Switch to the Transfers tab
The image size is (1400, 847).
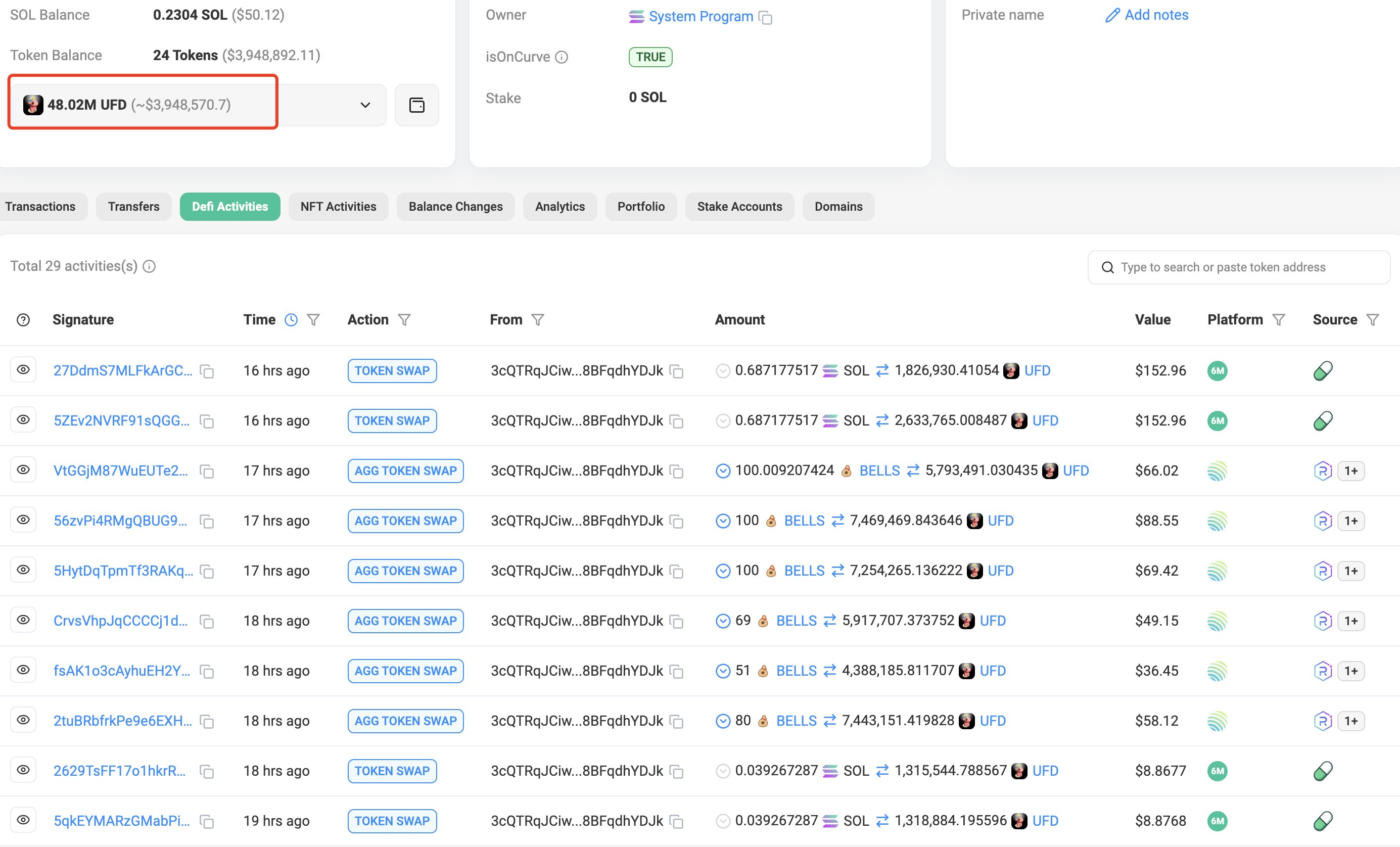133,207
